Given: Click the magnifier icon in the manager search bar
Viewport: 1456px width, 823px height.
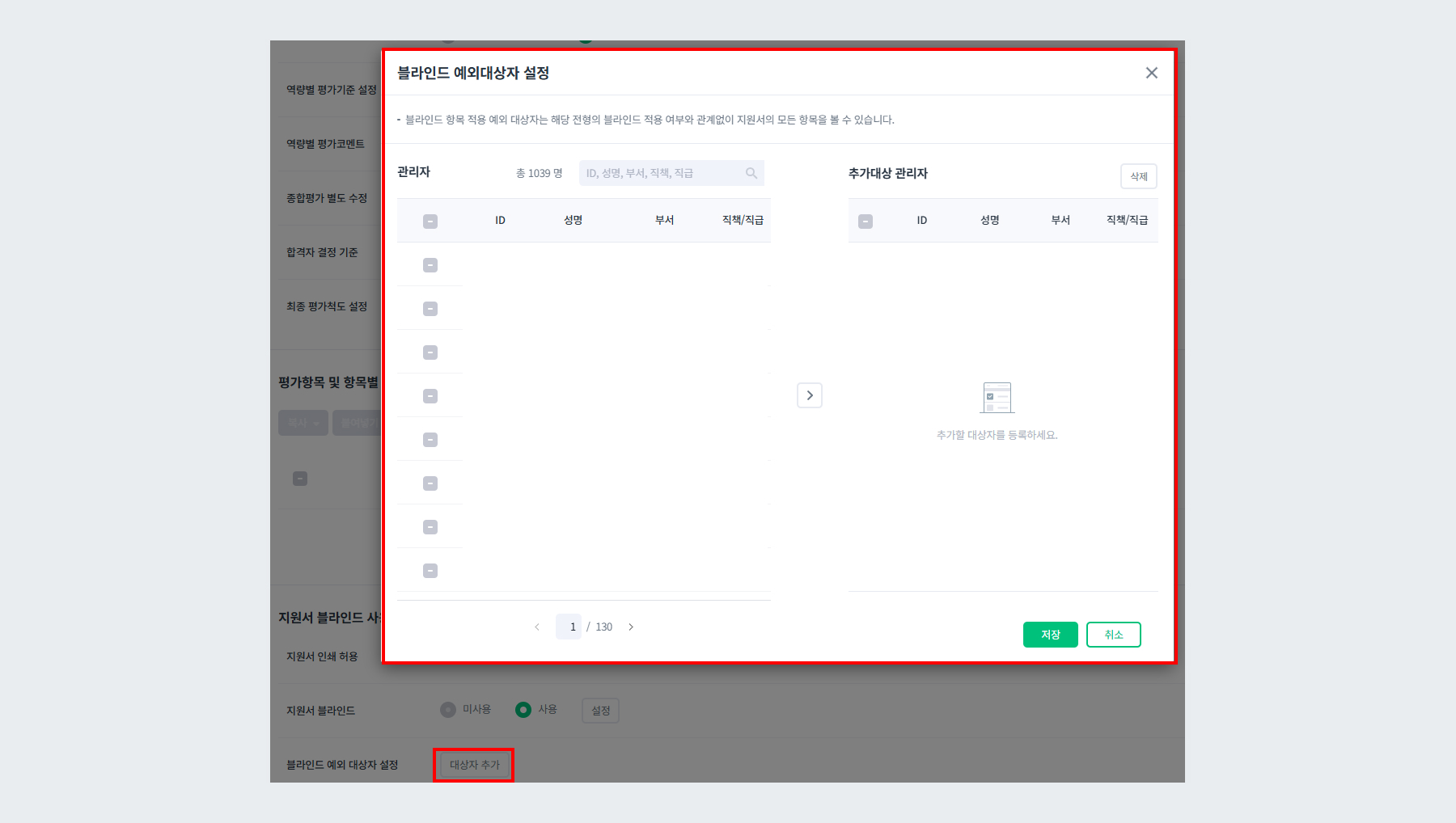Looking at the screenshot, I should pos(751,172).
